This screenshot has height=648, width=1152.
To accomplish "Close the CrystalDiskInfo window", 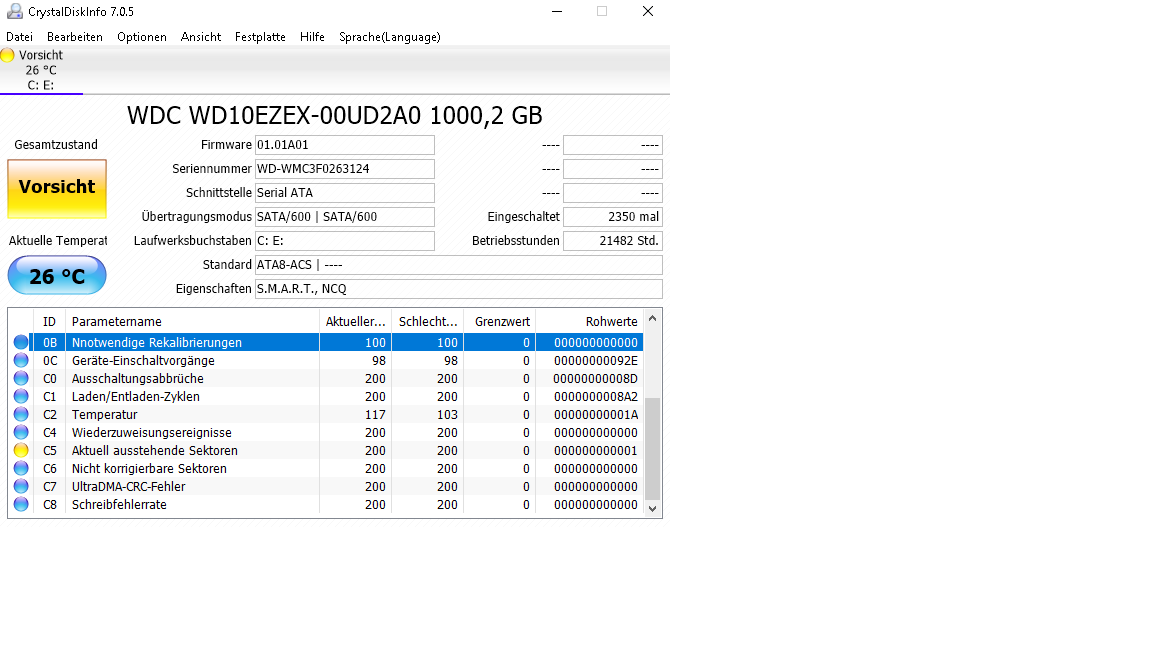I will (647, 11).
